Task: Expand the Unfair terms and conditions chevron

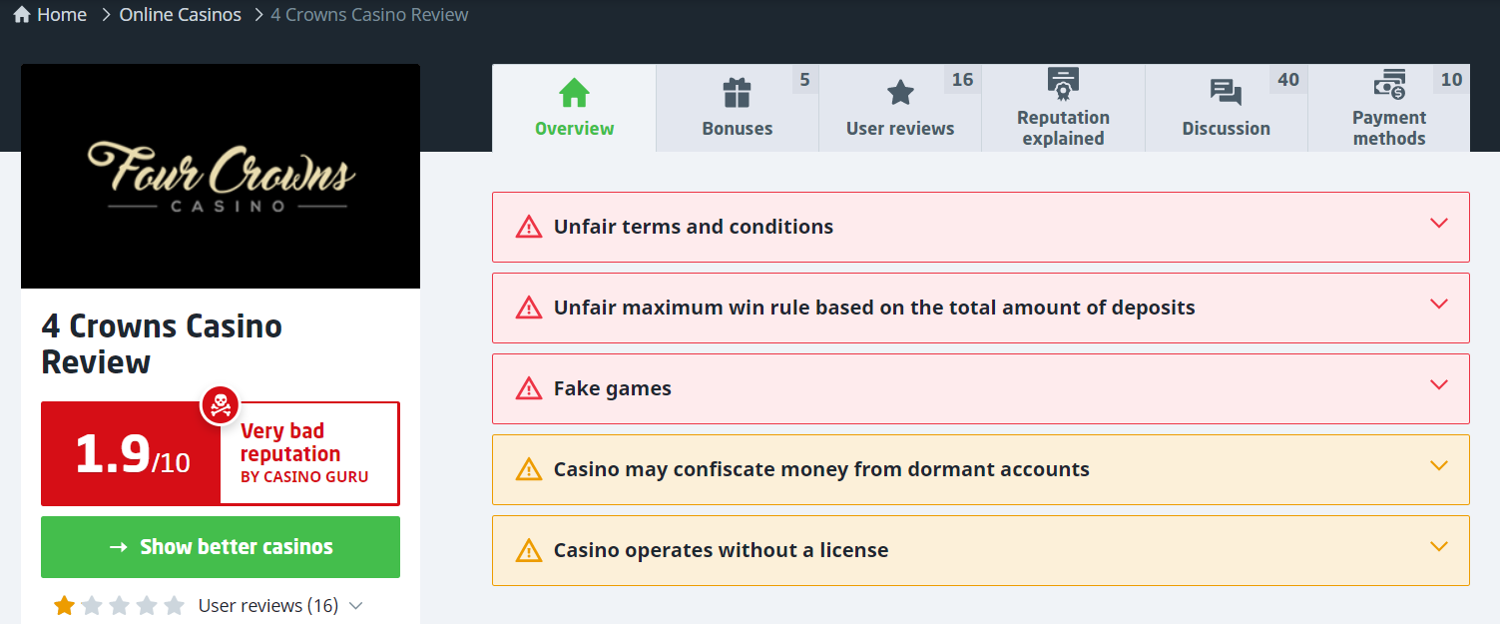Action: [1439, 223]
